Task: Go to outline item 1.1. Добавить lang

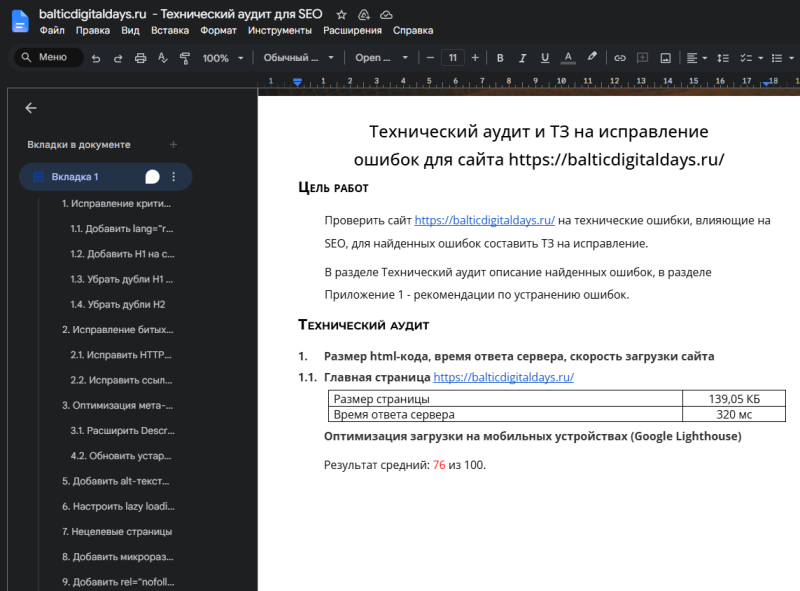Action: coord(122,229)
